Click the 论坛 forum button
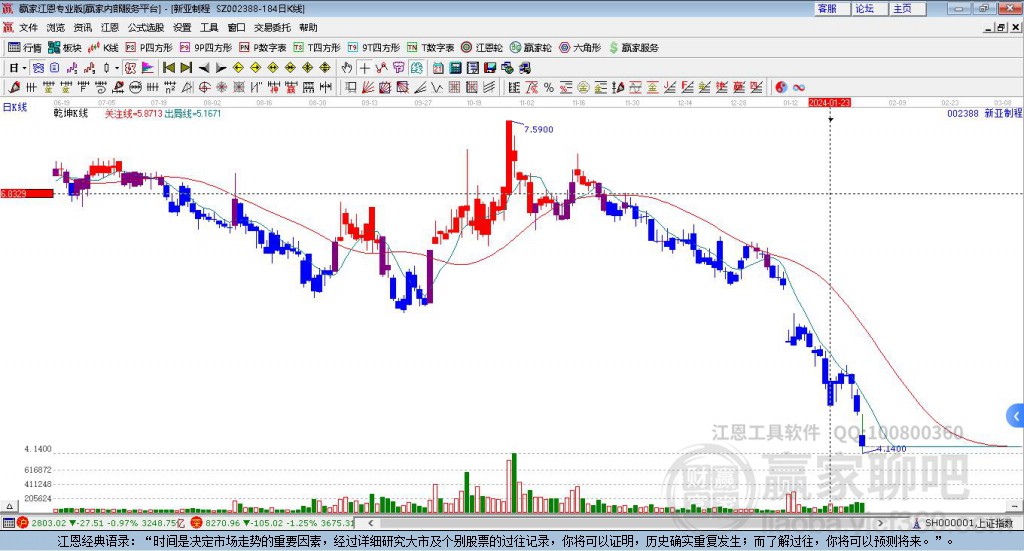The width and height of the screenshot is (1024, 551). point(871,8)
